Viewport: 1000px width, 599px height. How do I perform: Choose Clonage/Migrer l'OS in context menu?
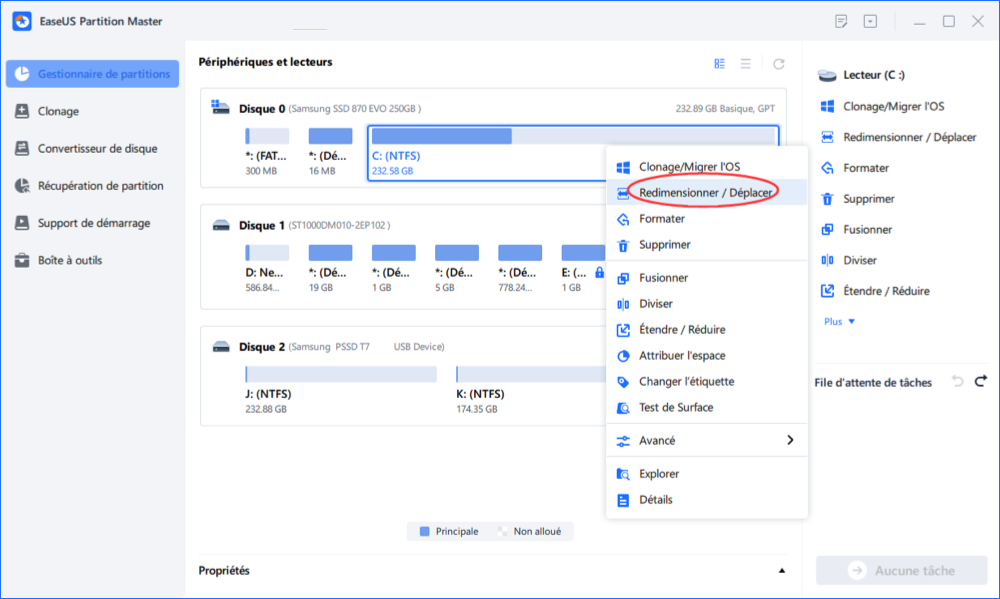tap(707, 166)
